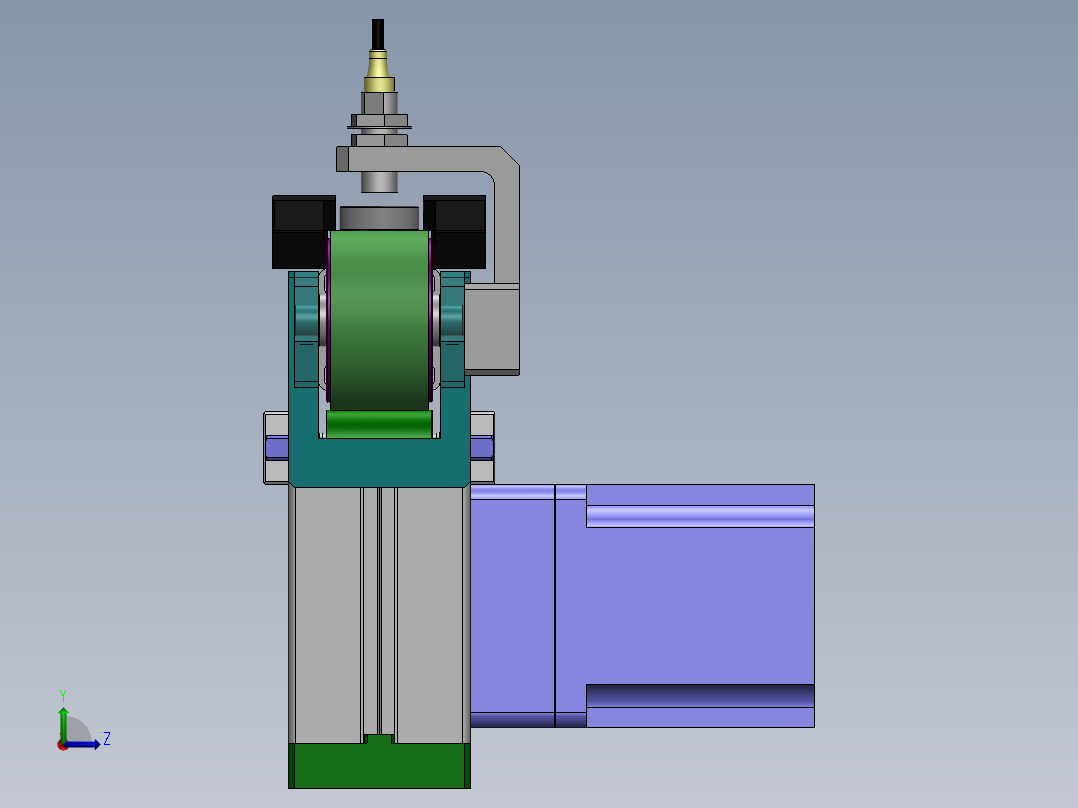Select the teal U-shaped housing base
1078x808 pixels.
(x=380, y=462)
